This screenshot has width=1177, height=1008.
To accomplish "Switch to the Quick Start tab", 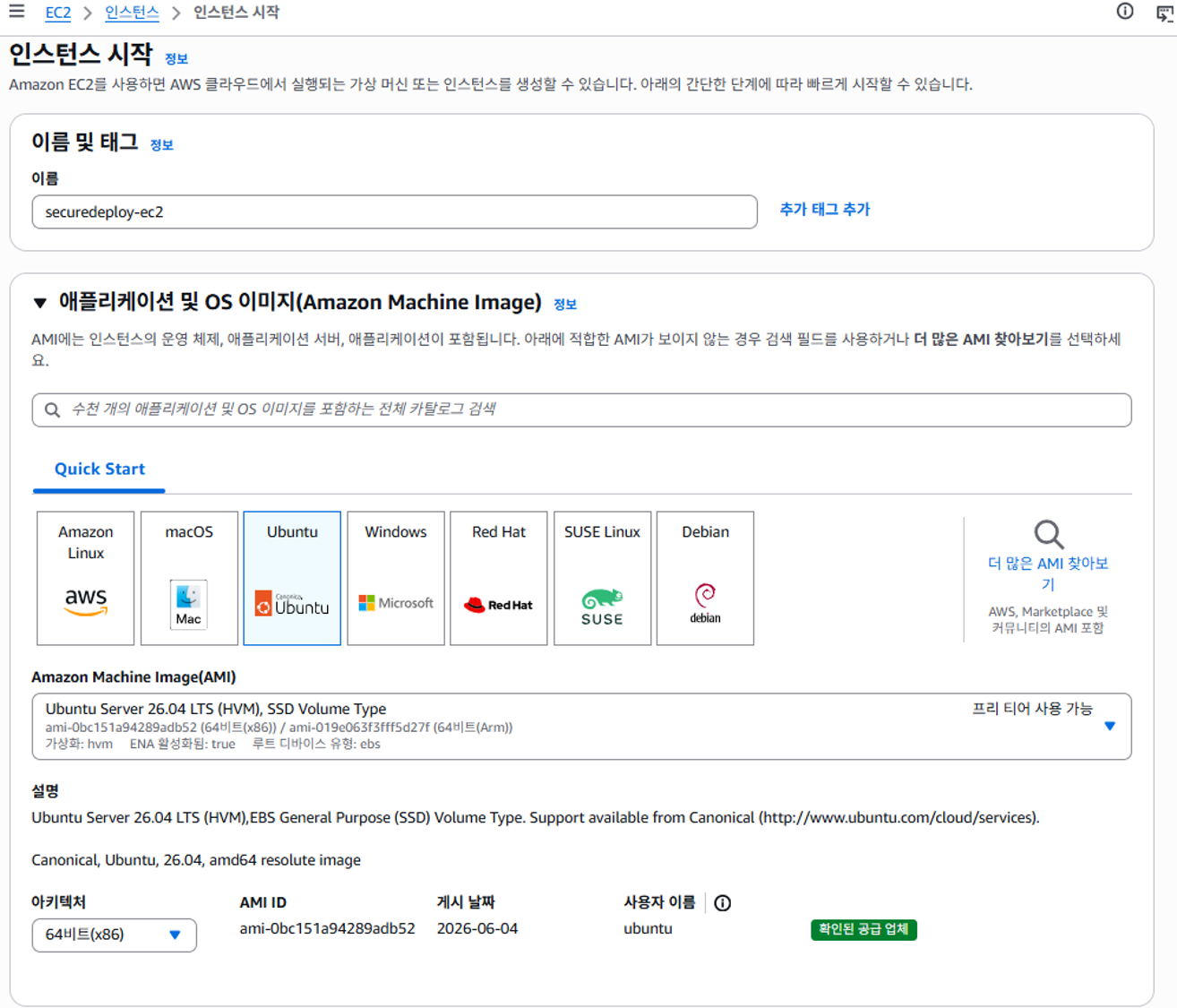I will [99, 470].
